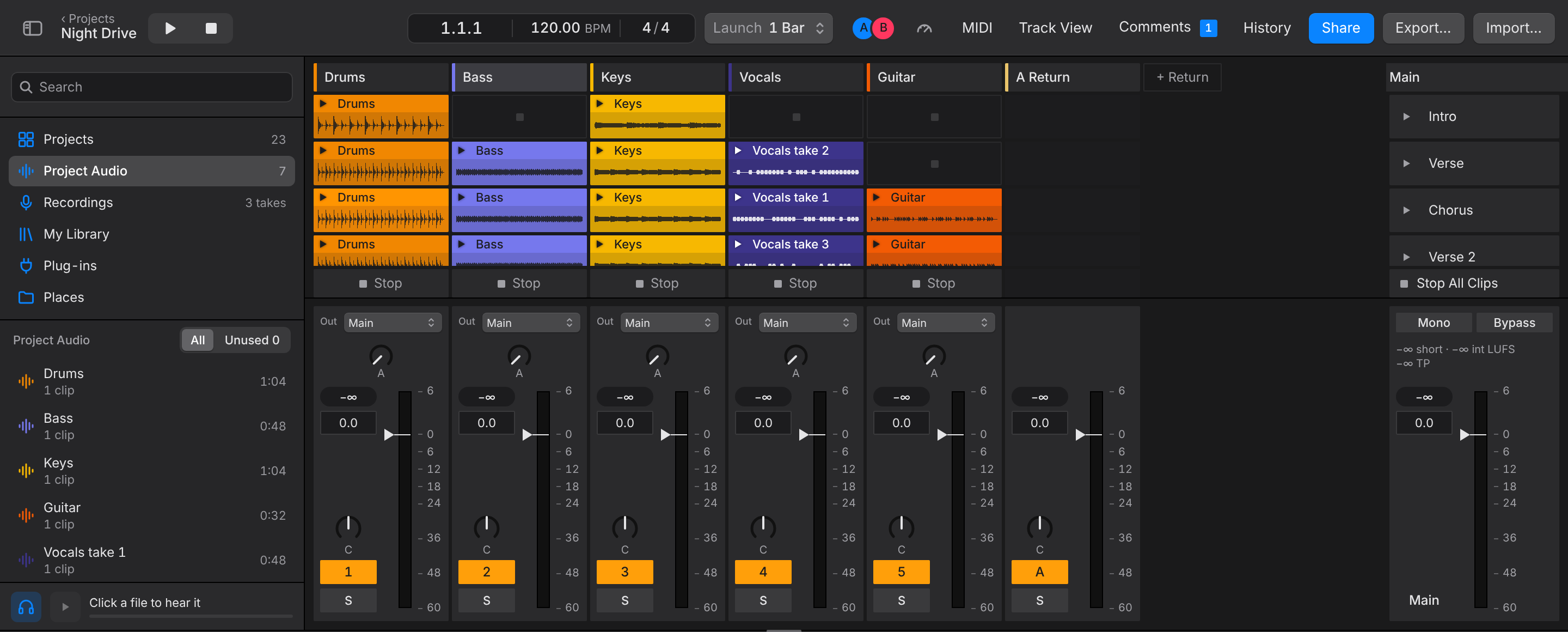This screenshot has height=632, width=1568.
Task: Click the Main channel volume fader handle
Action: click(x=1465, y=435)
